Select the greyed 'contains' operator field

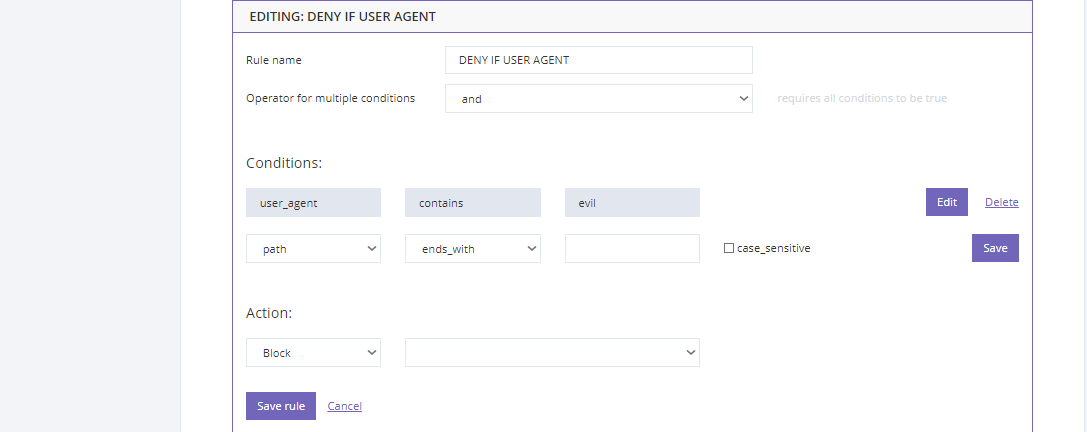(x=473, y=202)
